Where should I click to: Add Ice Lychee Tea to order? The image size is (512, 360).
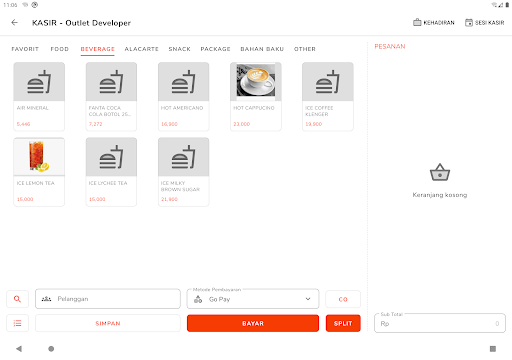[x=111, y=172]
